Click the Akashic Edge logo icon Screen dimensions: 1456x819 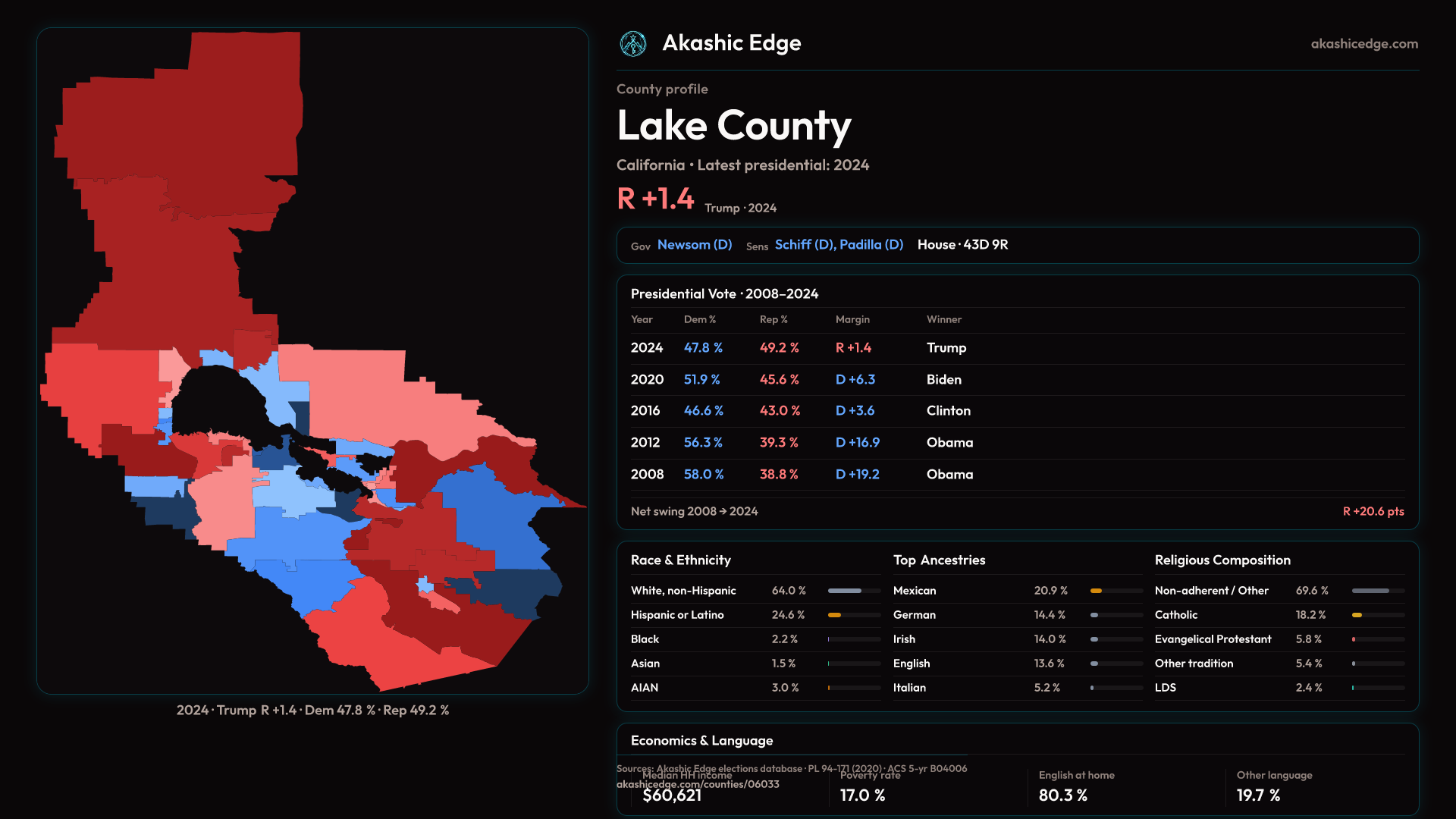633,44
